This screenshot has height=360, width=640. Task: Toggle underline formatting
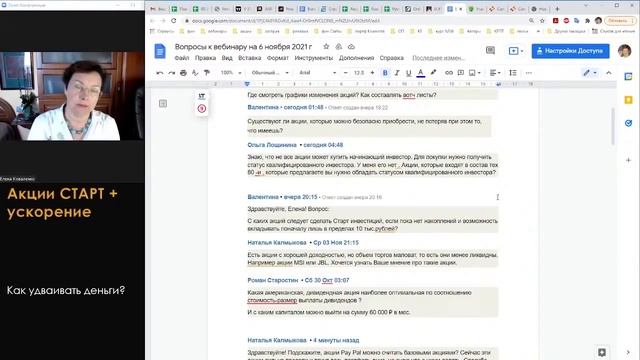(x=409, y=73)
